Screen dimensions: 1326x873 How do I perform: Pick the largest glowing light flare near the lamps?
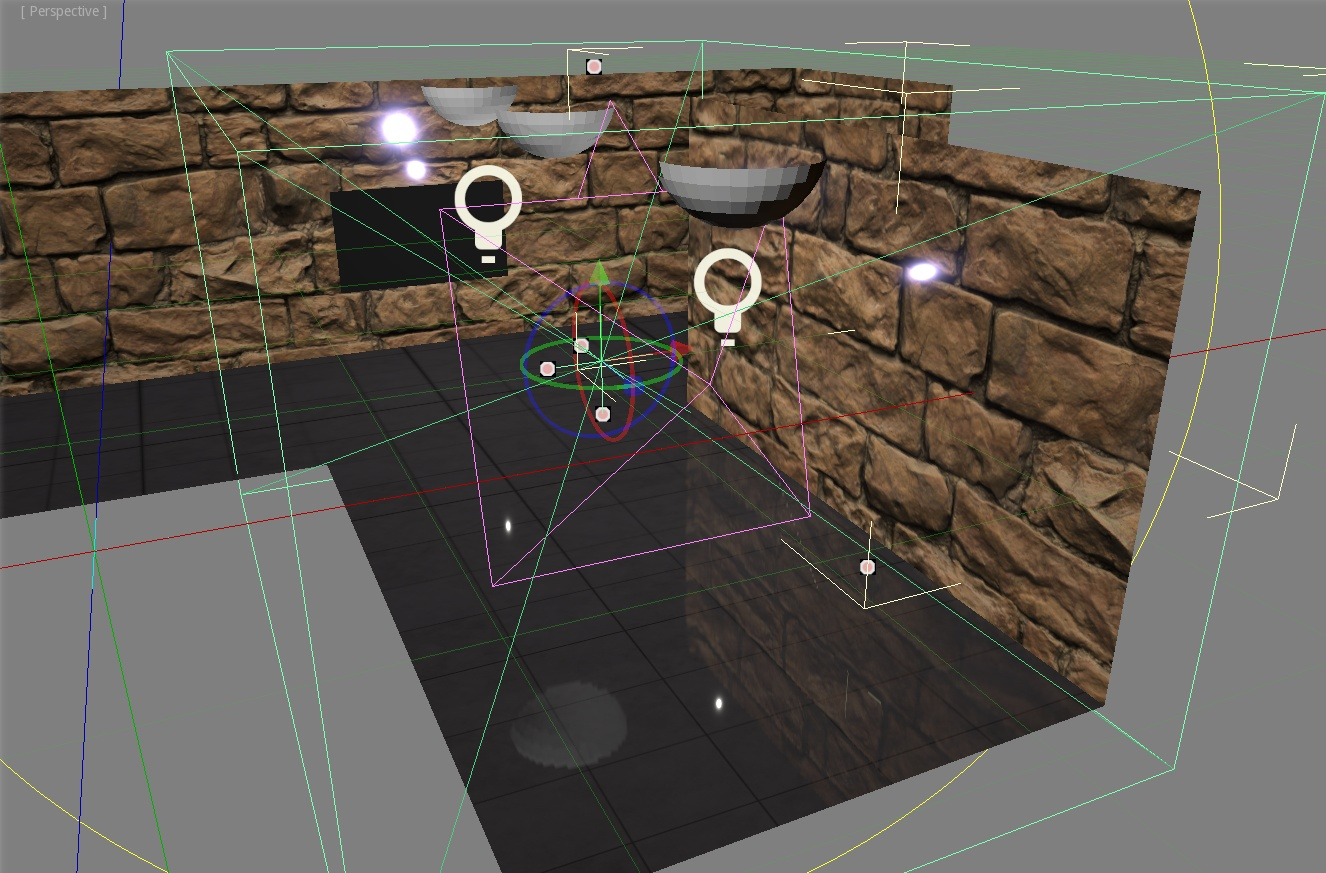click(399, 128)
